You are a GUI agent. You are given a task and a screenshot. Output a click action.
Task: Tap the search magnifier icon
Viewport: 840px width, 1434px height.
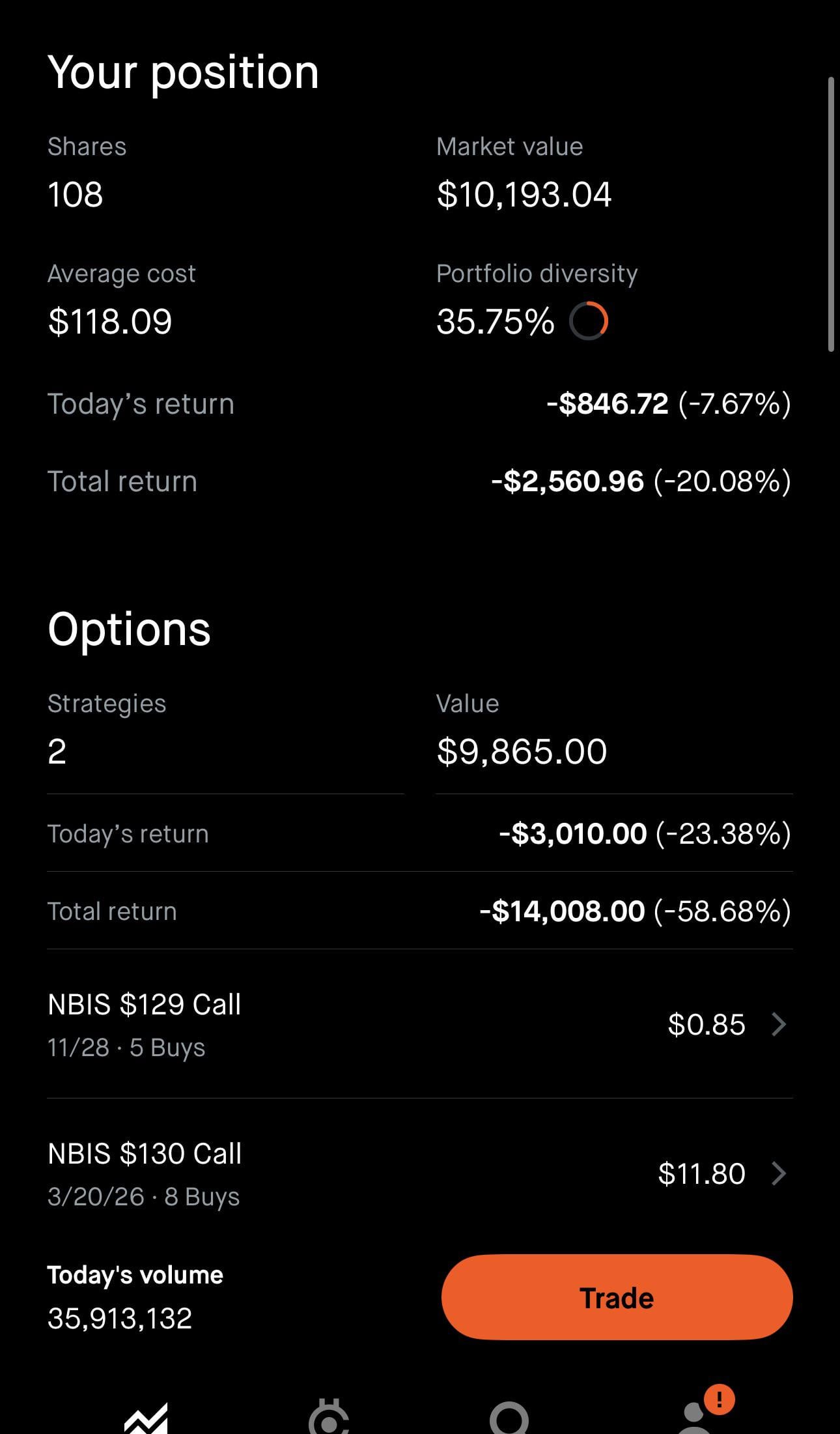pos(509,1419)
